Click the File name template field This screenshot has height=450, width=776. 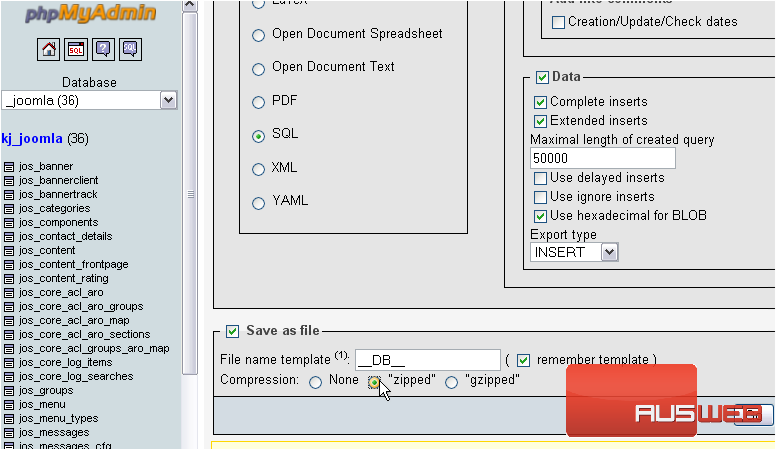tap(427, 360)
